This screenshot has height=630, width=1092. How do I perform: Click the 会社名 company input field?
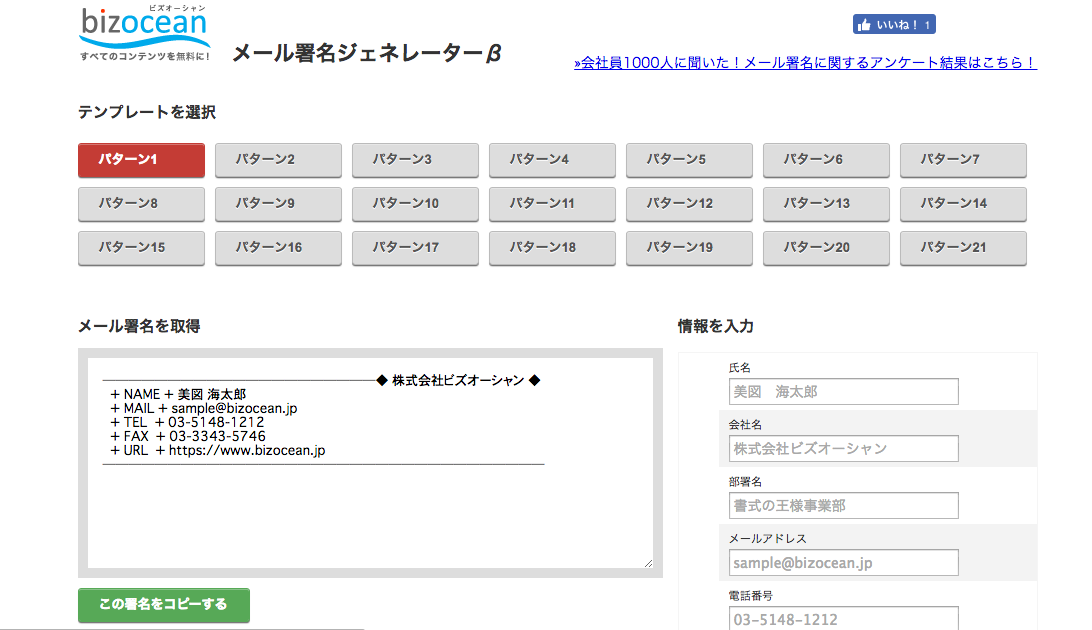pyautogui.click(x=843, y=448)
